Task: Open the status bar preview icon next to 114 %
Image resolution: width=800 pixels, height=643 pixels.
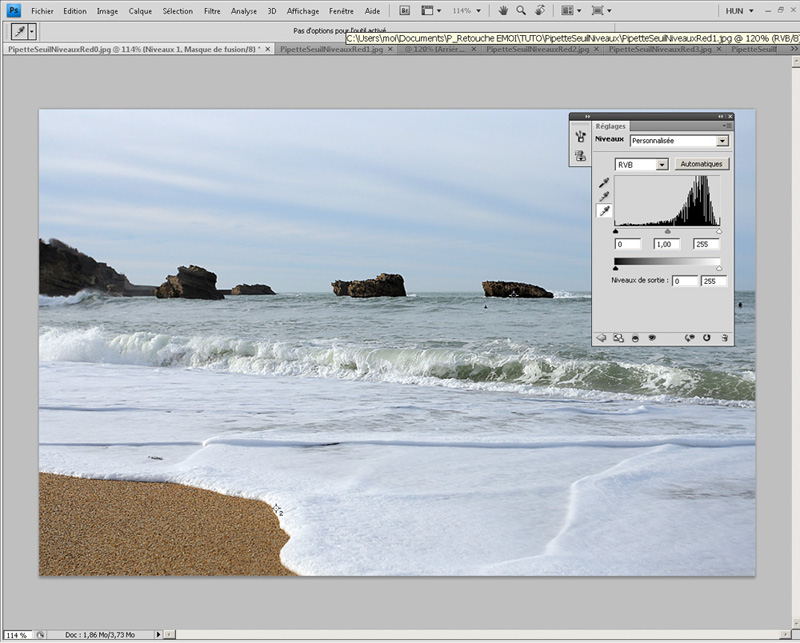Action: pyautogui.click(x=40, y=635)
